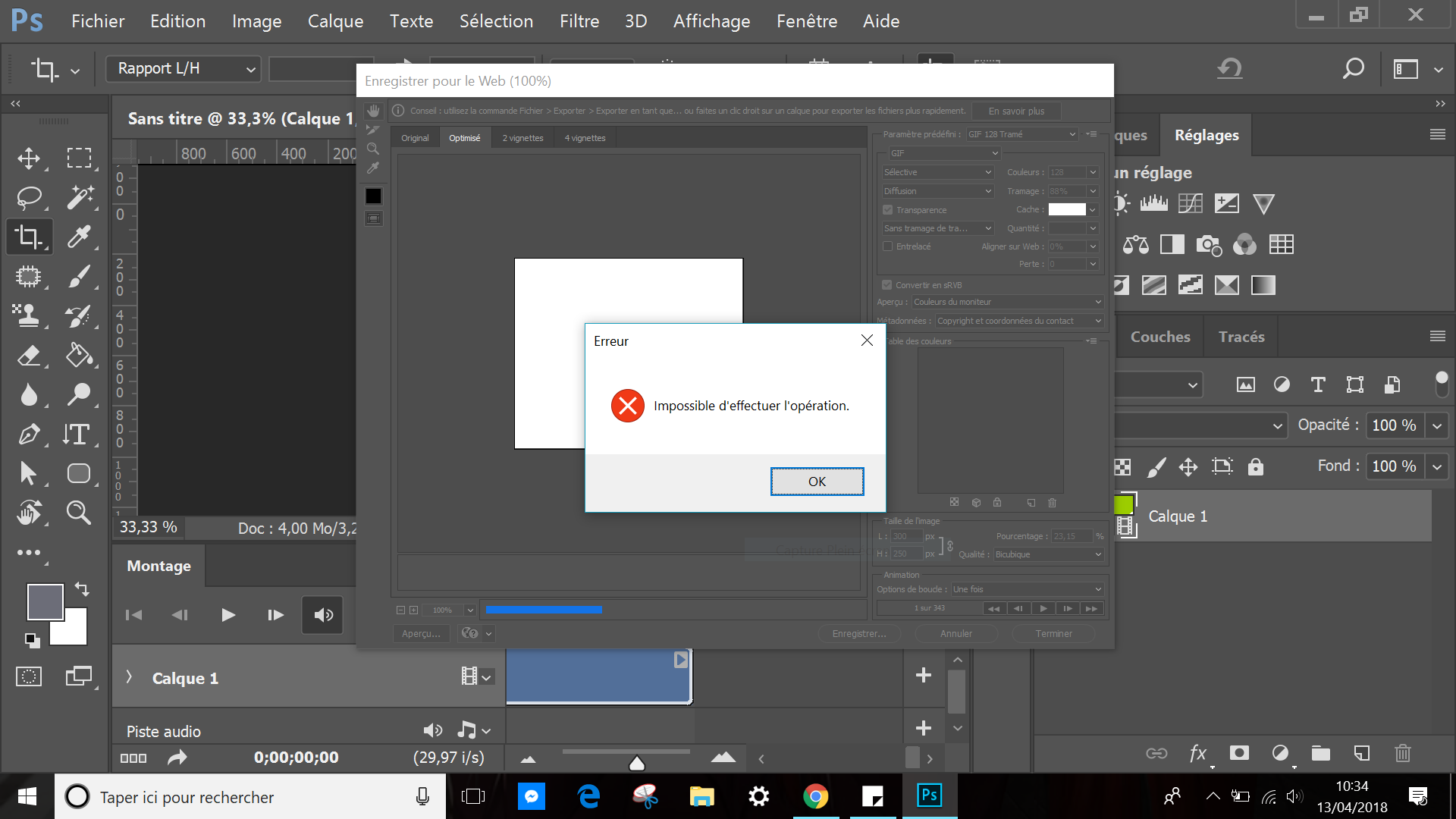The image size is (1456, 819).
Task: Click OK in the Erreur dialog
Action: [817, 482]
